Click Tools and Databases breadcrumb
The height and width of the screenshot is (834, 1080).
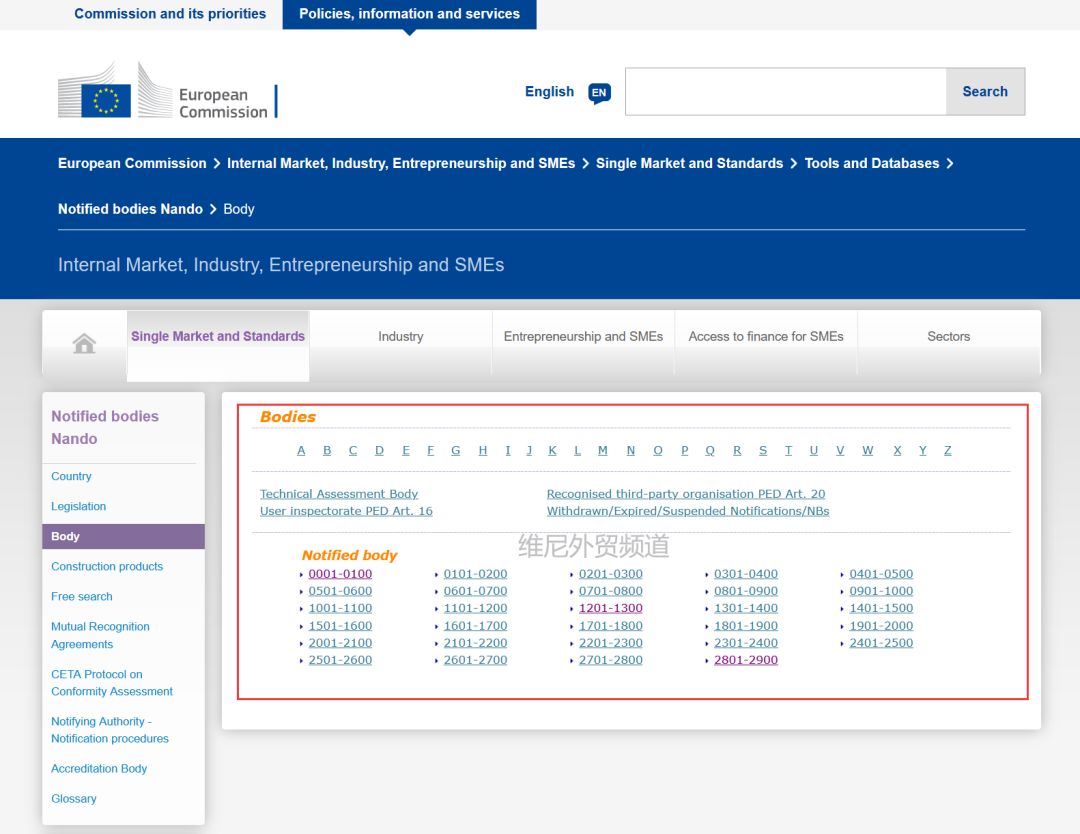coord(871,163)
